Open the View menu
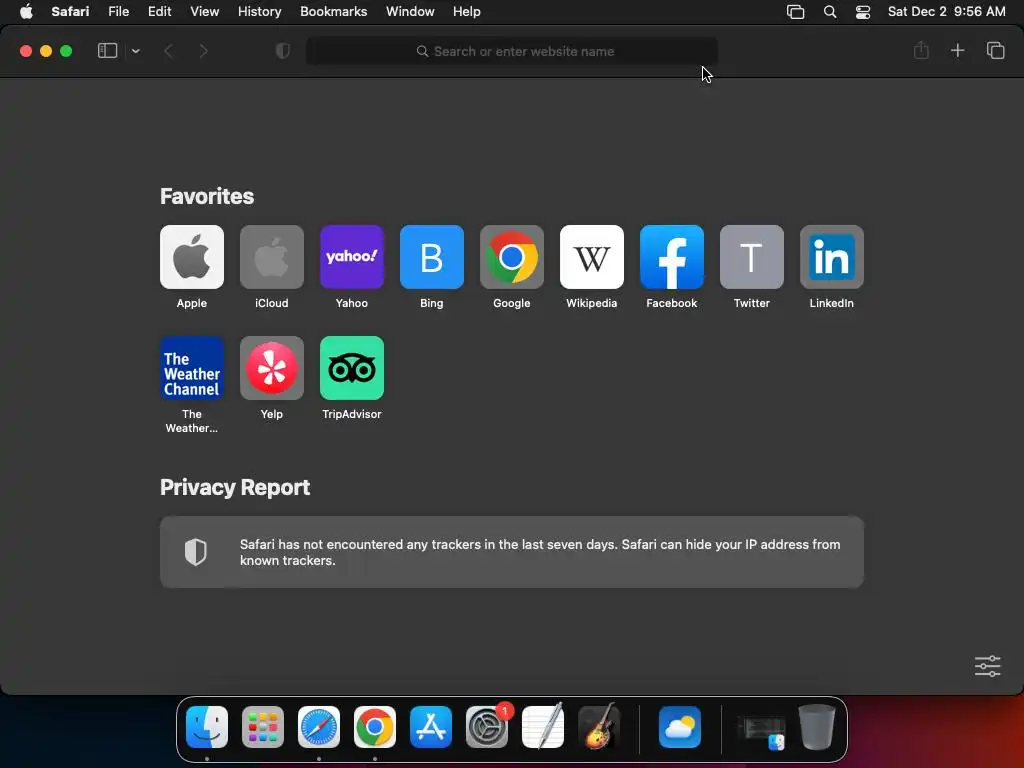This screenshot has height=768, width=1024. [204, 12]
